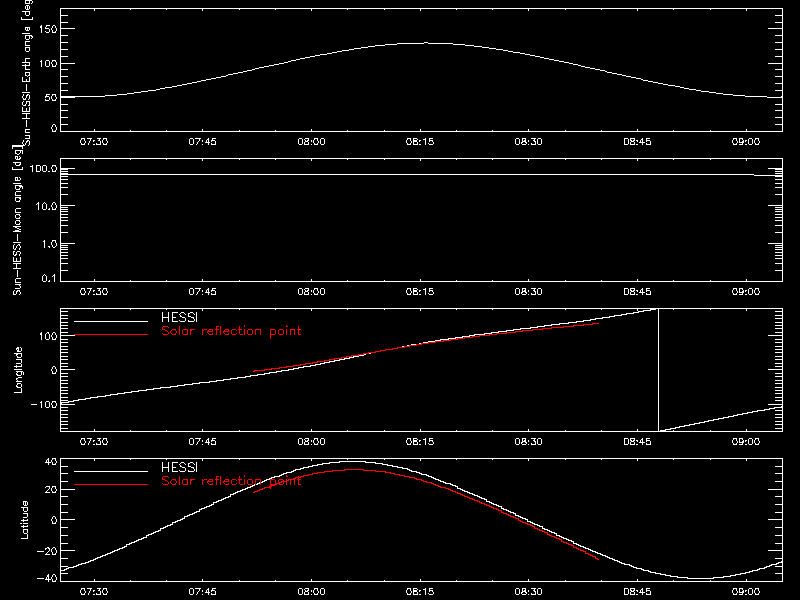Click red legend line sample in Latitude plot
The height and width of the screenshot is (600, 800).
(x=111, y=485)
